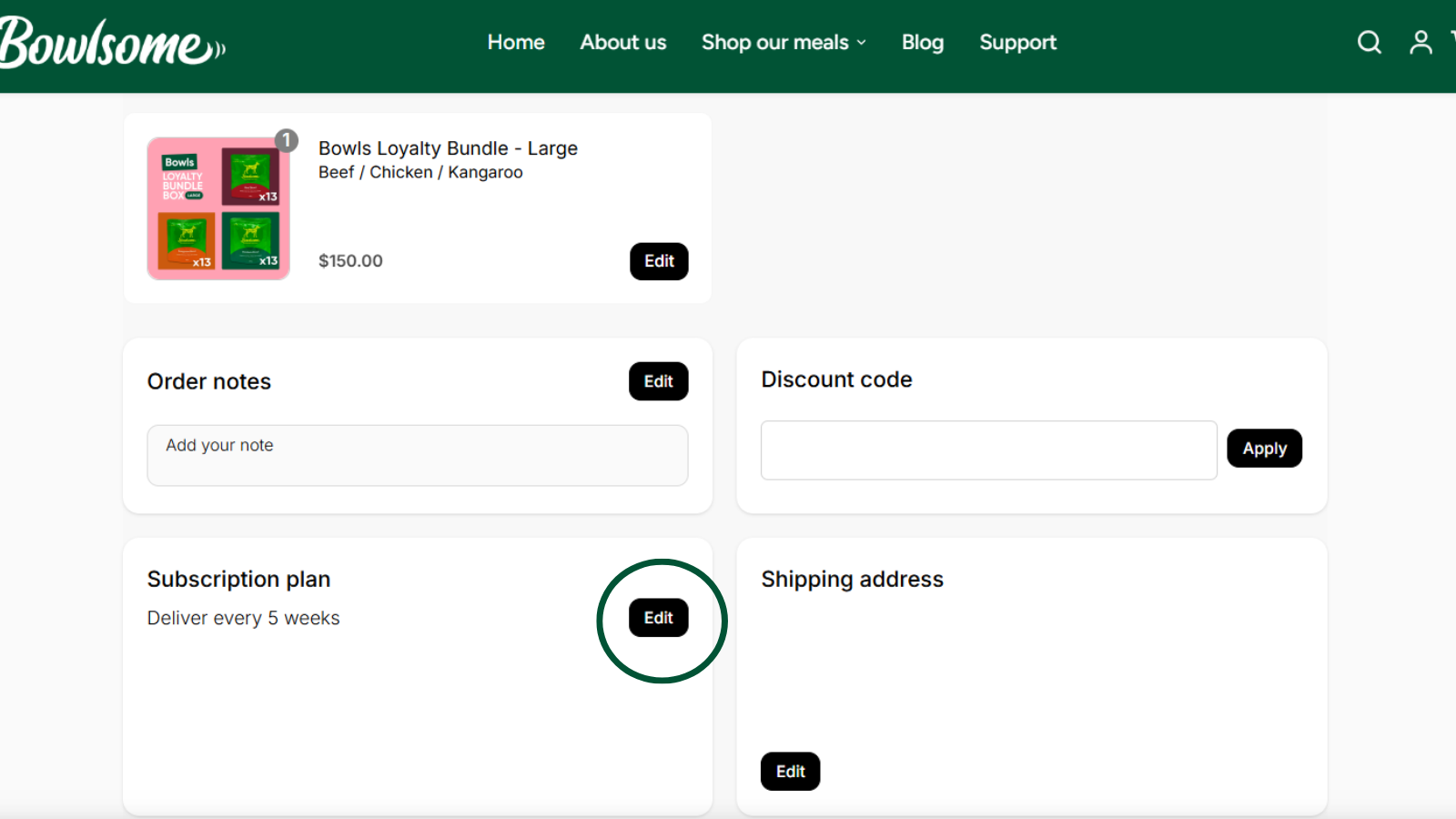The image size is (1456, 819).
Task: Click the quantity badge on product image
Action: (287, 140)
